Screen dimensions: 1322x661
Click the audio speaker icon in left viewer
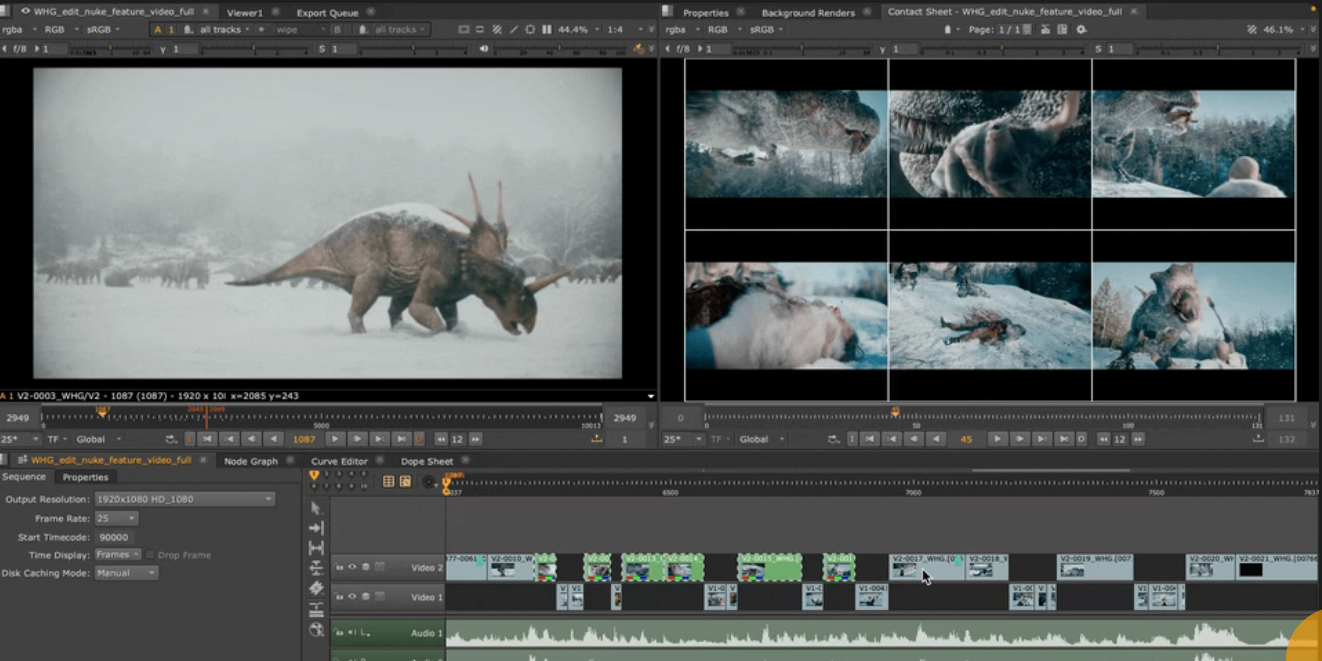point(484,49)
